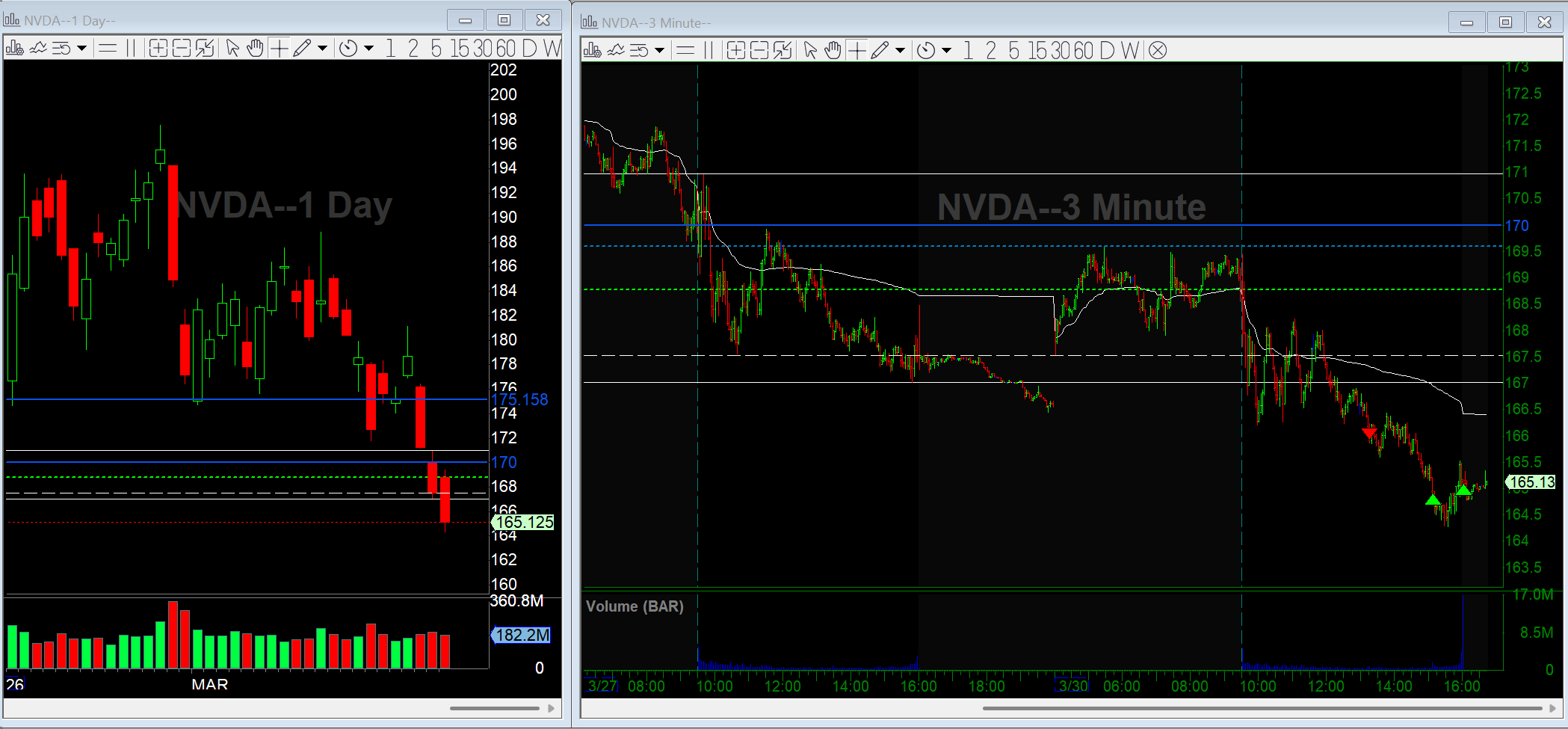Select the vertical line tool in the 1 Day chart
The height and width of the screenshot is (729, 1568).
pos(131,49)
